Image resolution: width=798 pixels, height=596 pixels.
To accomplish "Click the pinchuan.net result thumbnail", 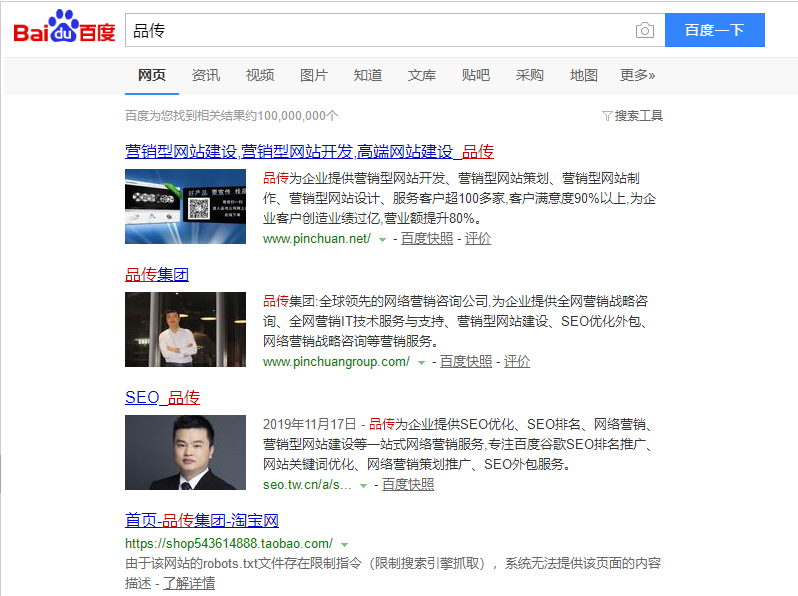I will [185, 206].
